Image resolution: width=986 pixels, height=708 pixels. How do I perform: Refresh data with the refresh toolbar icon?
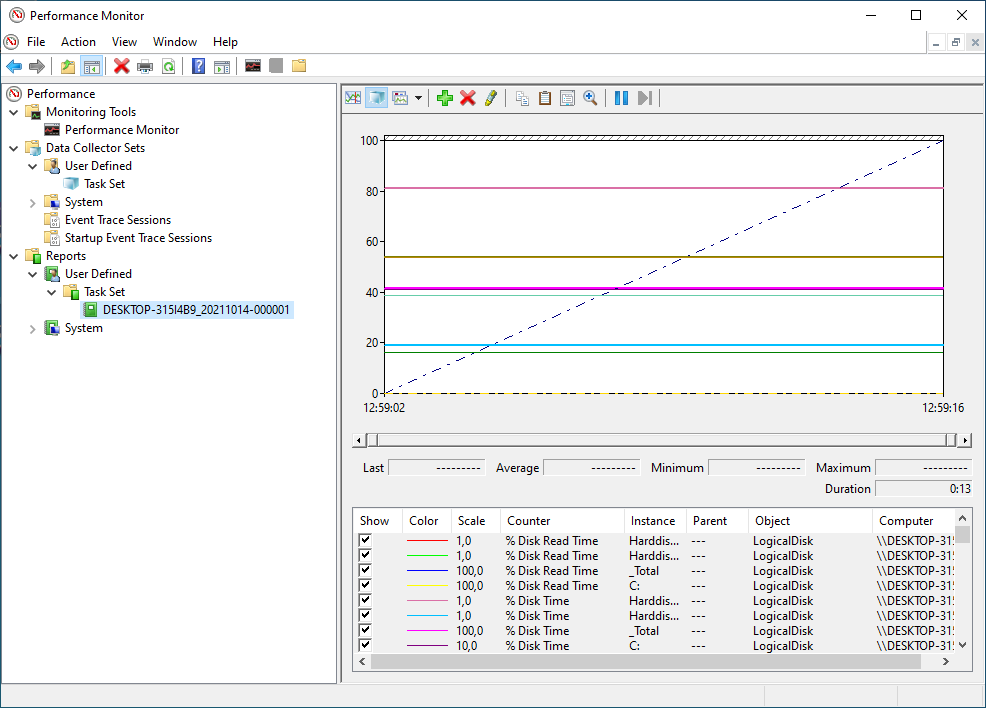(x=170, y=66)
